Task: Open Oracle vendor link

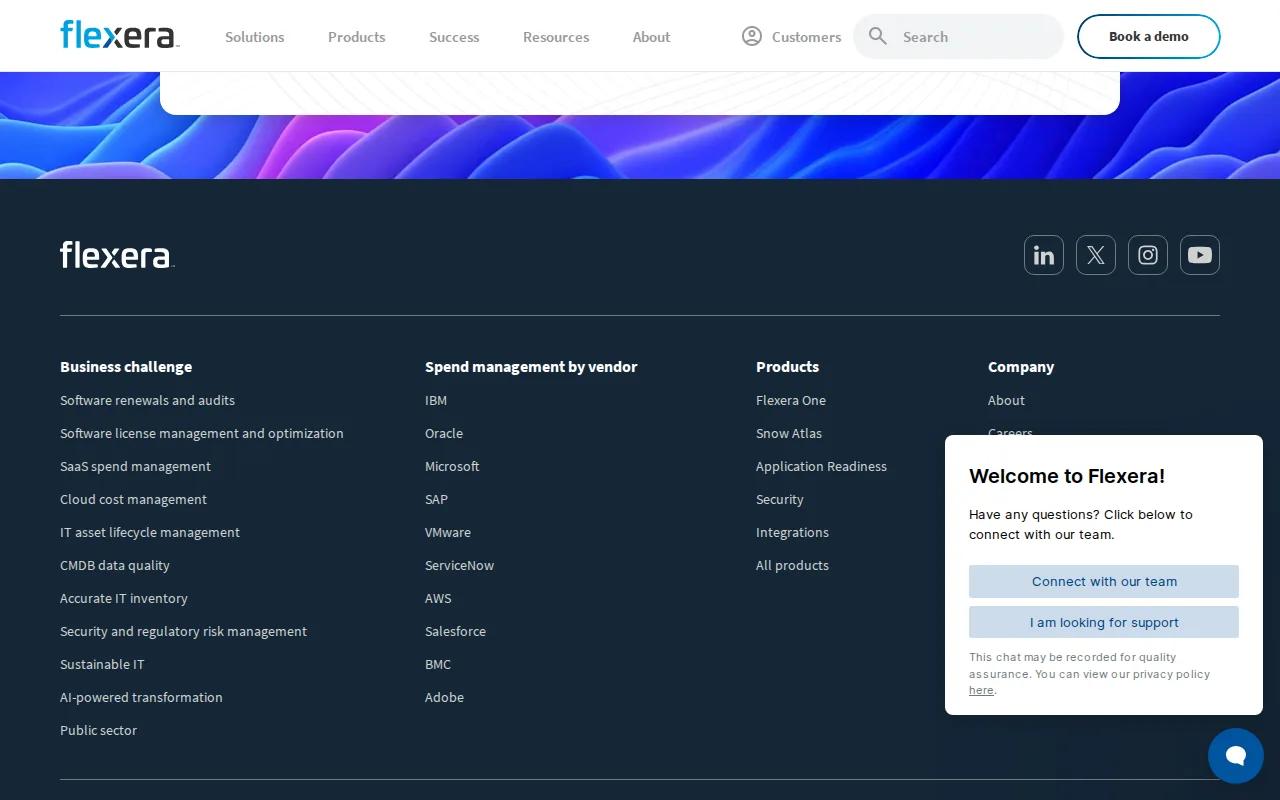Action: click(x=444, y=433)
